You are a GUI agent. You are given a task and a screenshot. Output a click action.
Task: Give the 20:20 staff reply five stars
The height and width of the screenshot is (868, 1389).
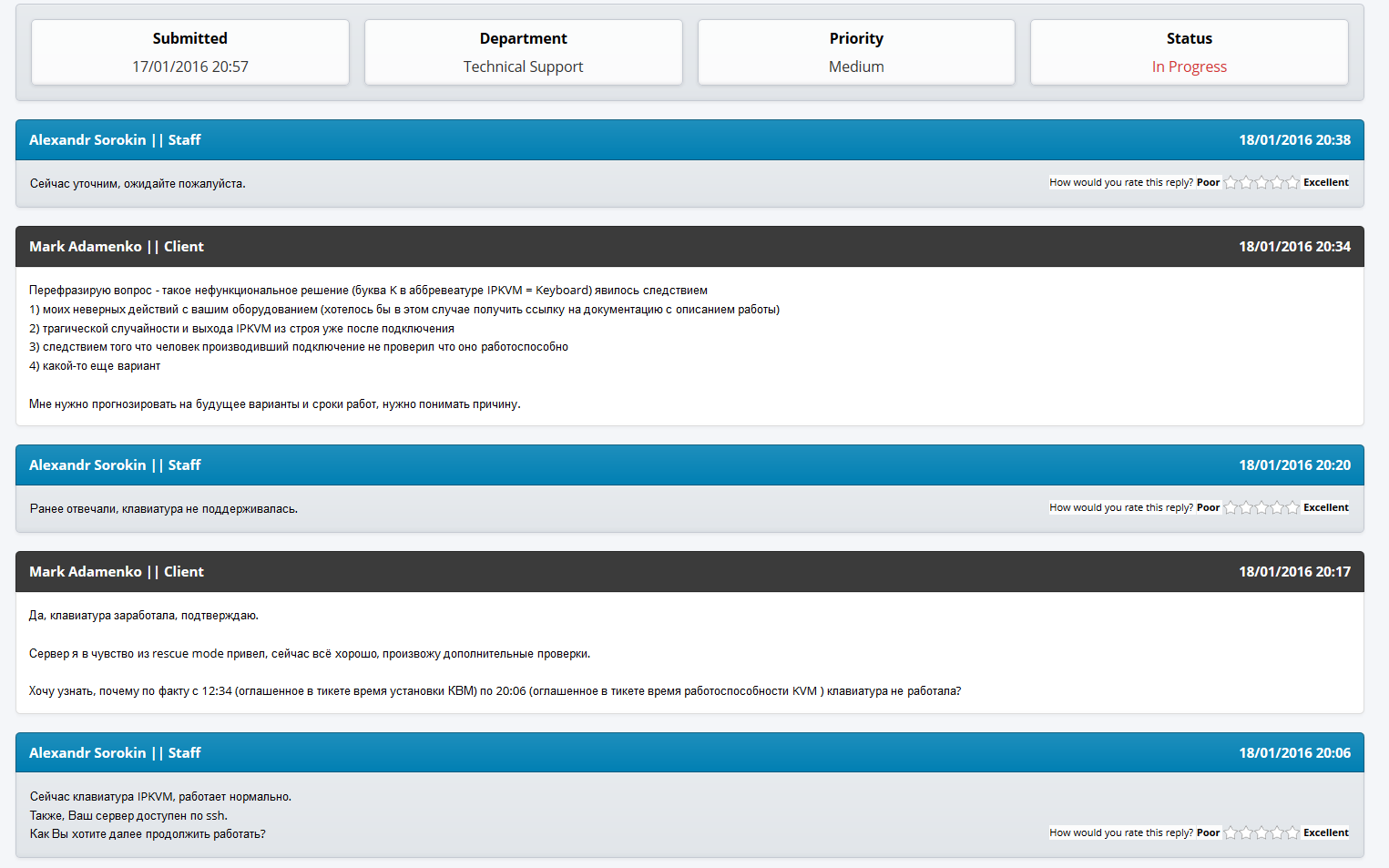(1292, 507)
